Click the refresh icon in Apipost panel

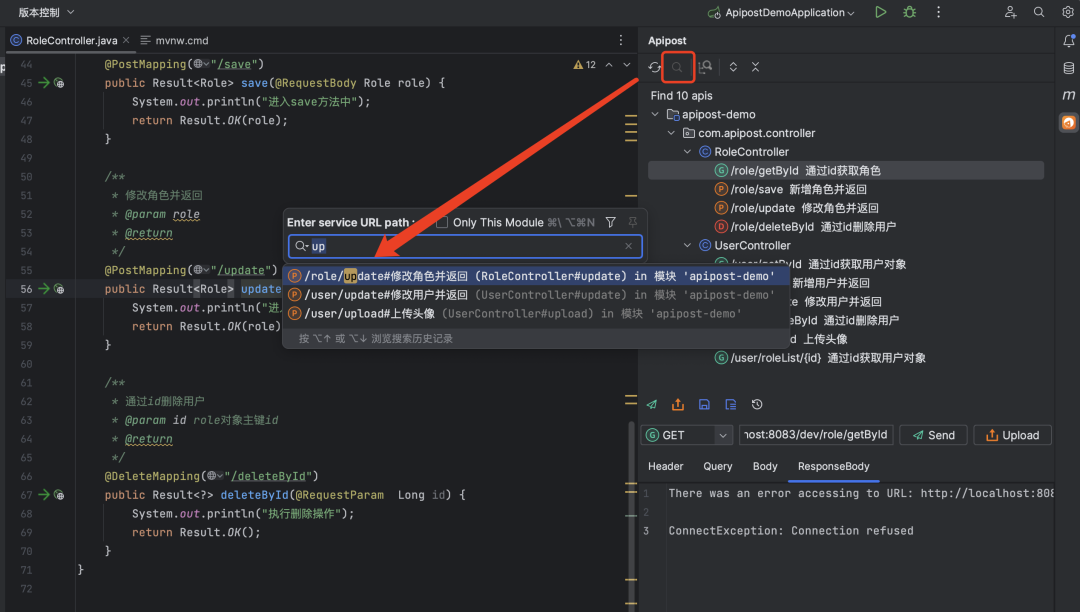(654, 67)
